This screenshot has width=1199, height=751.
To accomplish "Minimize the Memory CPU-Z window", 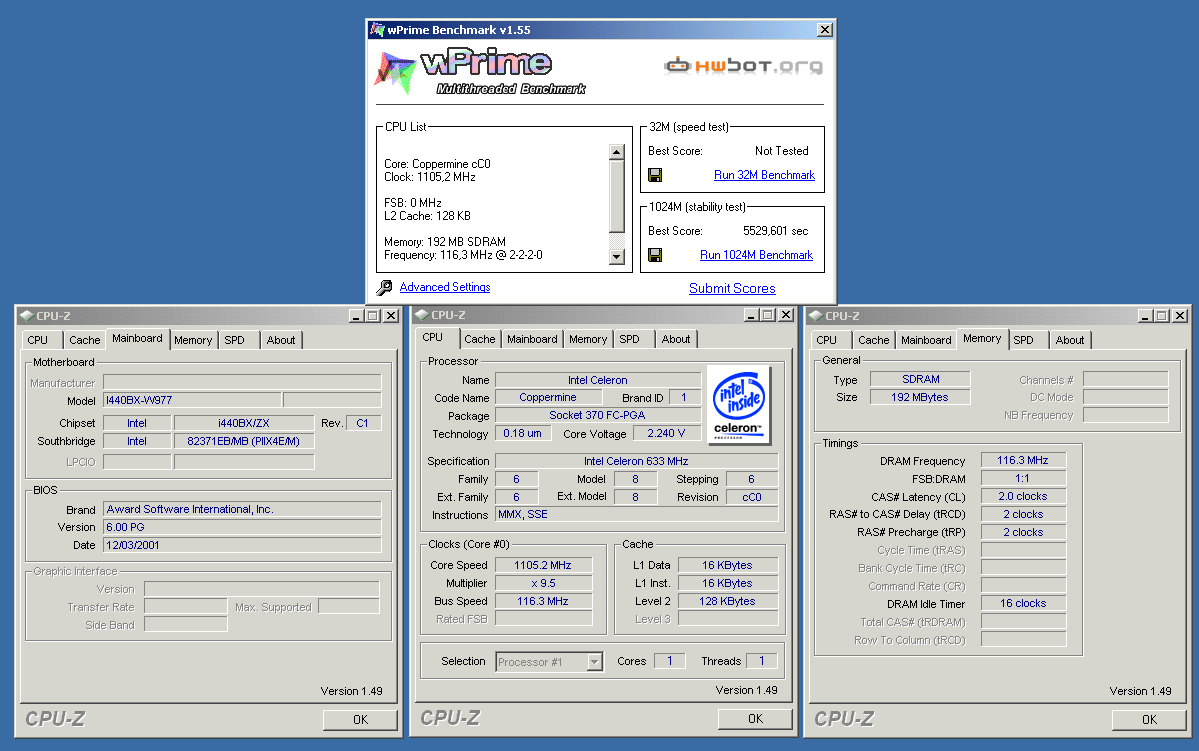I will (x=1145, y=316).
